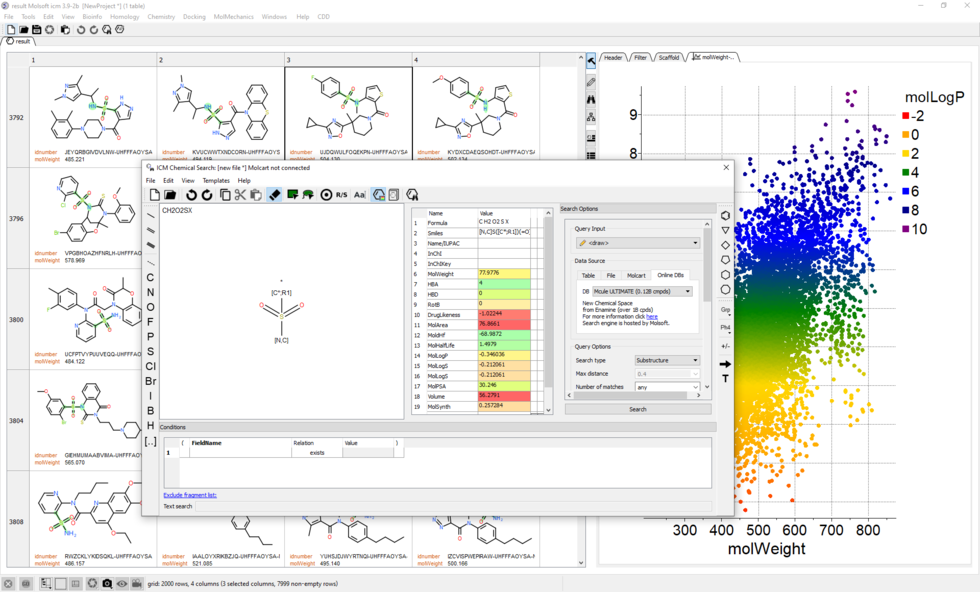Toggle the Eraser tool in Chemical Search

[x=274, y=195]
